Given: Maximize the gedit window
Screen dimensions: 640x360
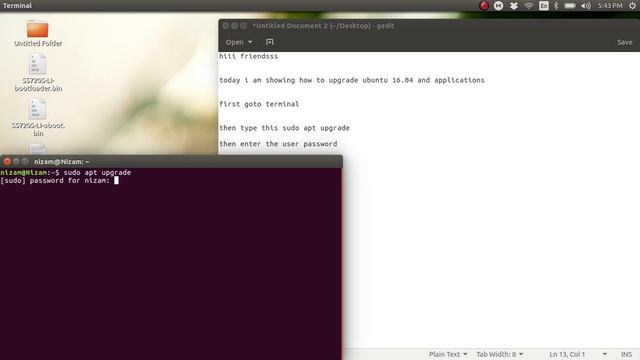Looking at the screenshot, I should 243,26.
